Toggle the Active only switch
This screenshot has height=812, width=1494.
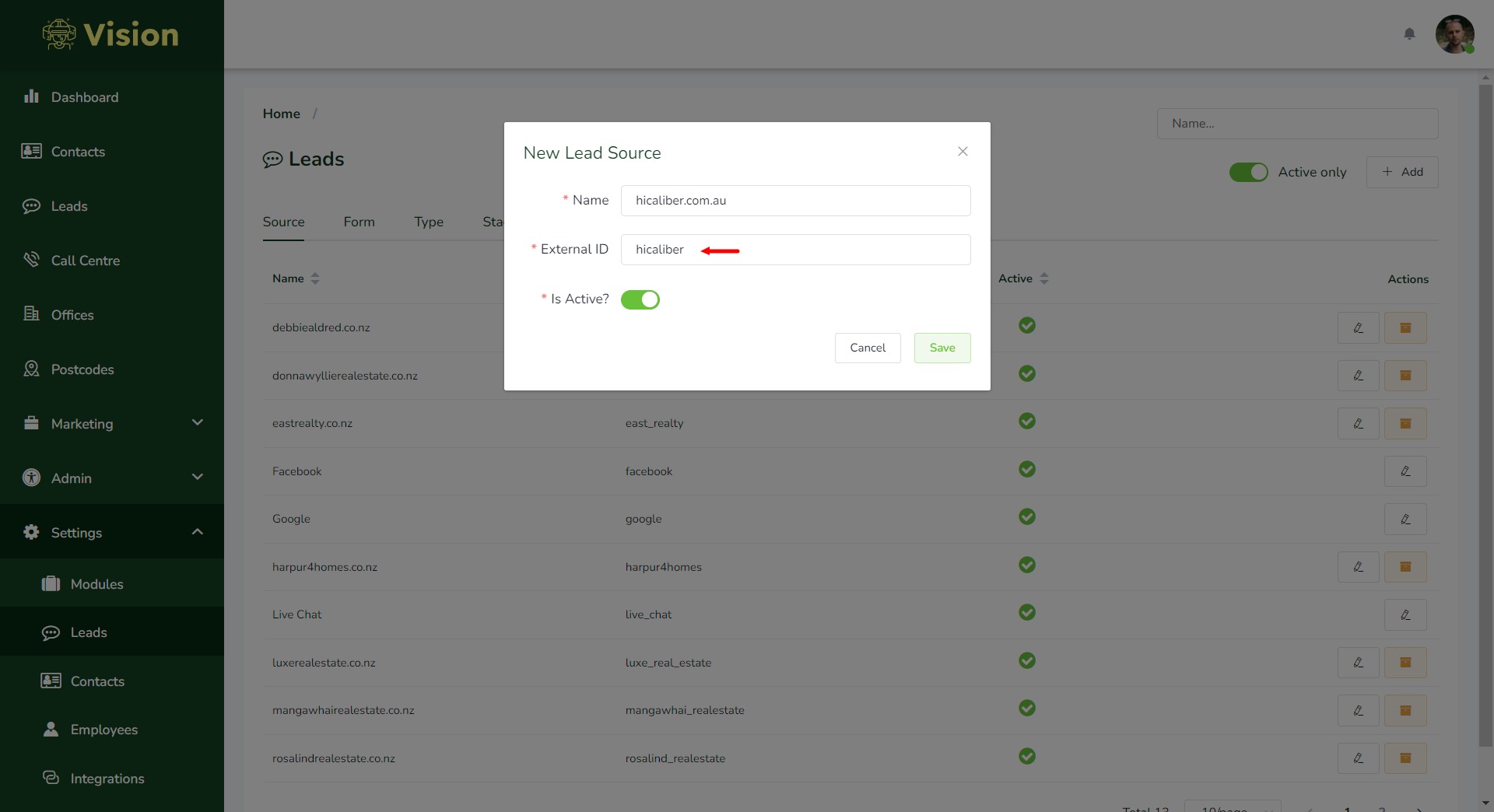point(1248,172)
